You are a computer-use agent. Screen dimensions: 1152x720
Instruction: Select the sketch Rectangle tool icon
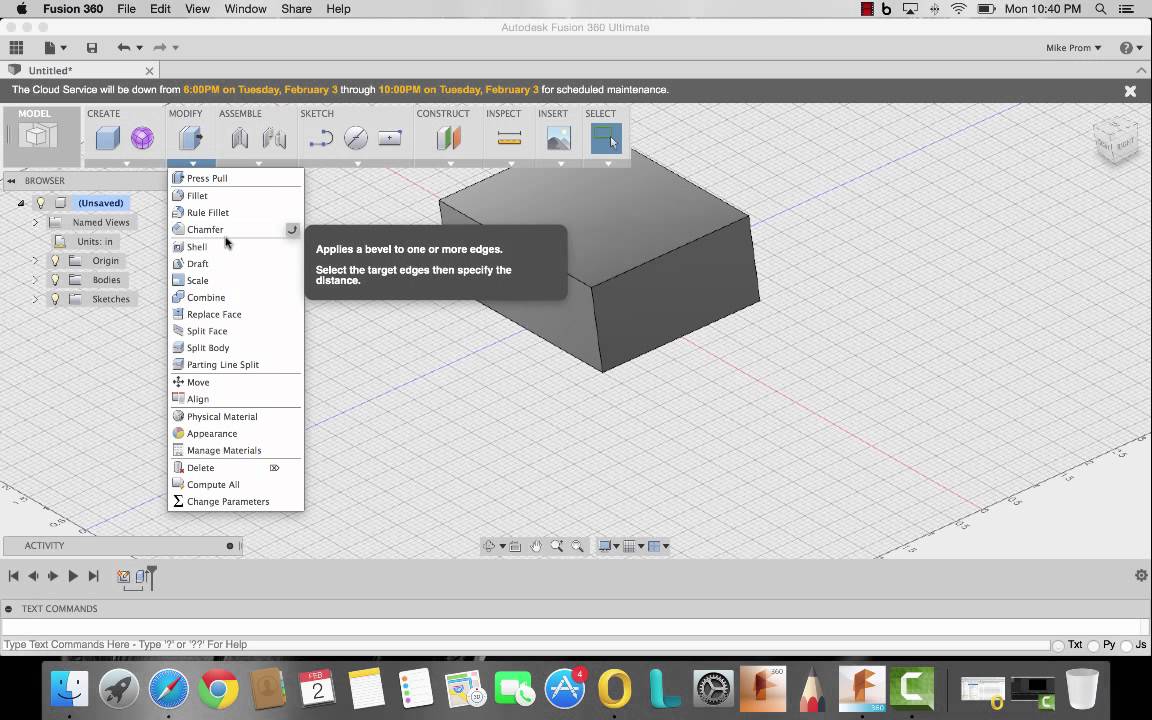tap(390, 137)
